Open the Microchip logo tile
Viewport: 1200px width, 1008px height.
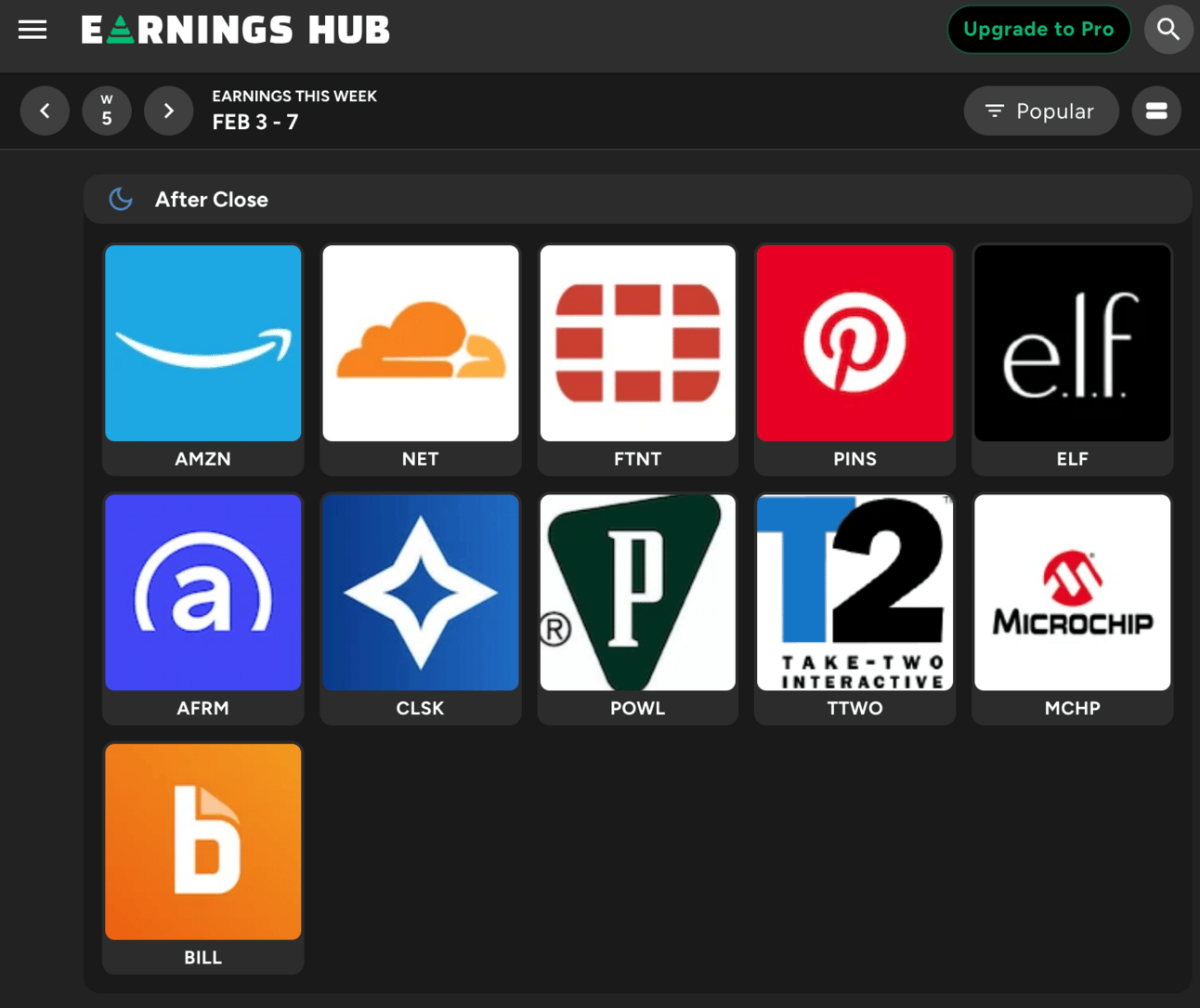1073,592
